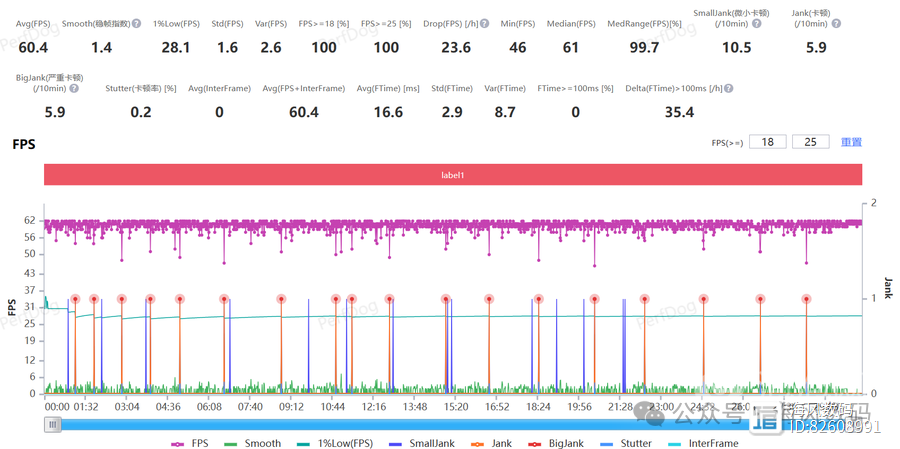This screenshot has width=900, height=449.
Task: Click the first BigJank marker after 00:00
Action: (x=75, y=299)
